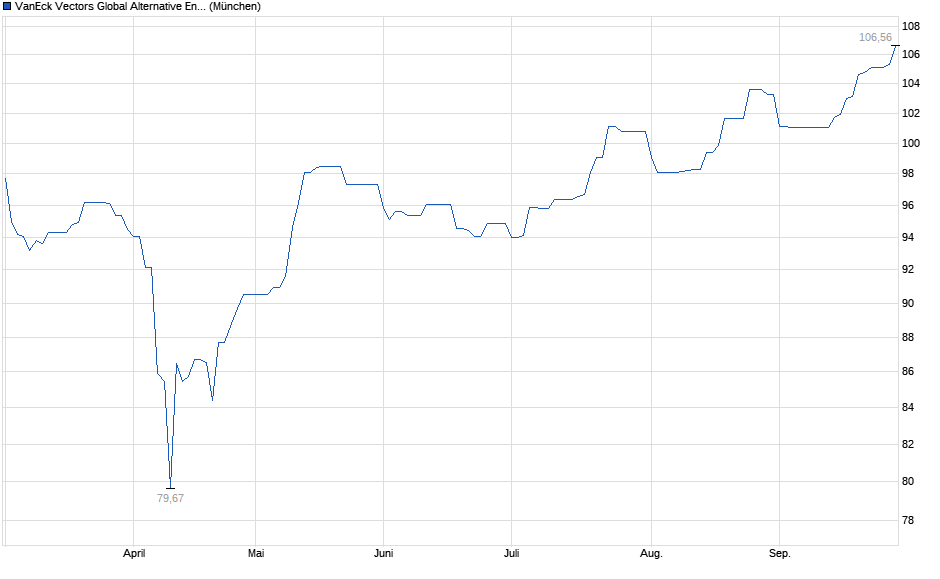The image size is (940, 579).
Task: Click the 78 value on y-axis
Action: coord(908,520)
